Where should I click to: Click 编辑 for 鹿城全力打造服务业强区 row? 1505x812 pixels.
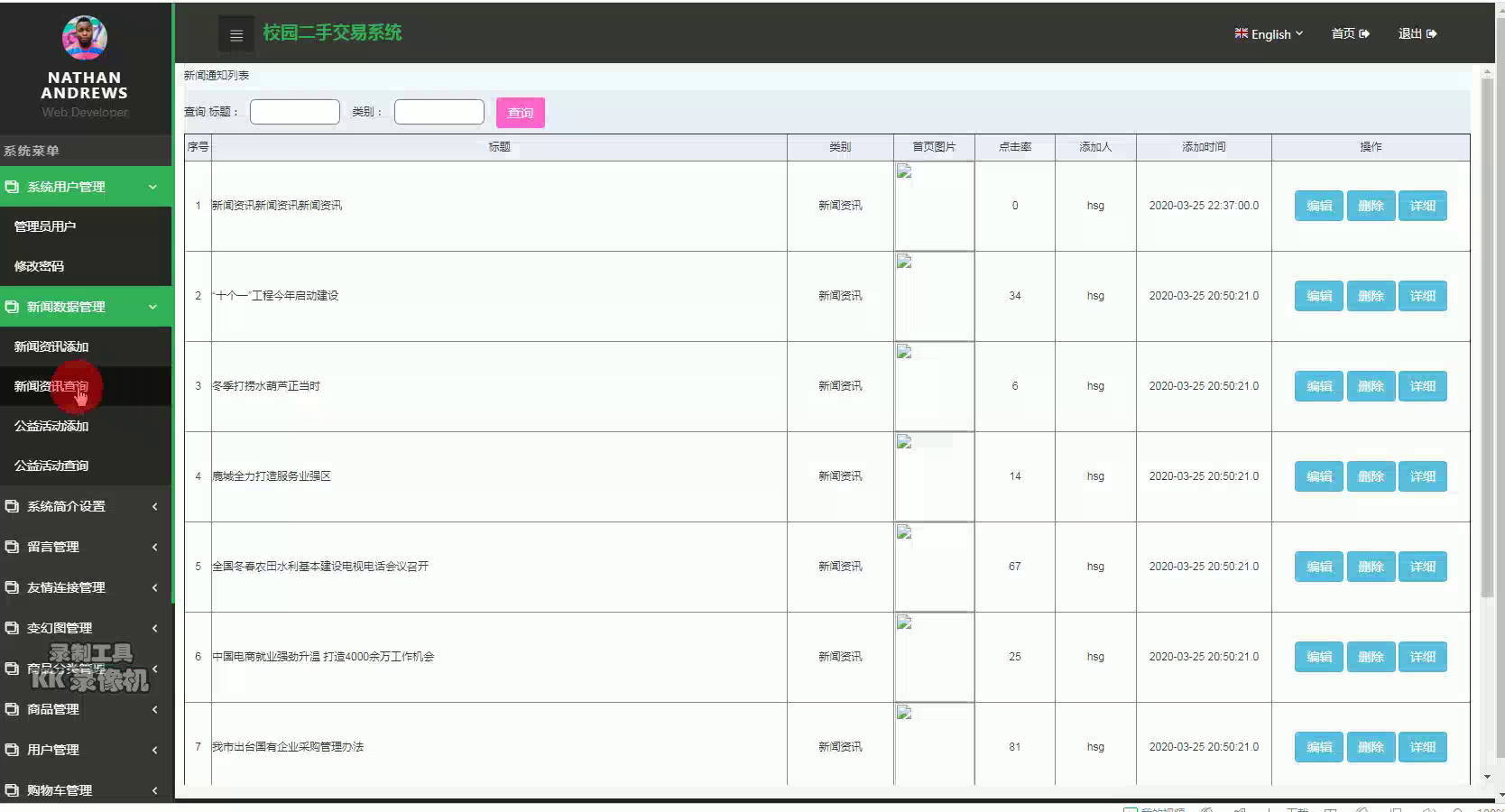[x=1319, y=476]
